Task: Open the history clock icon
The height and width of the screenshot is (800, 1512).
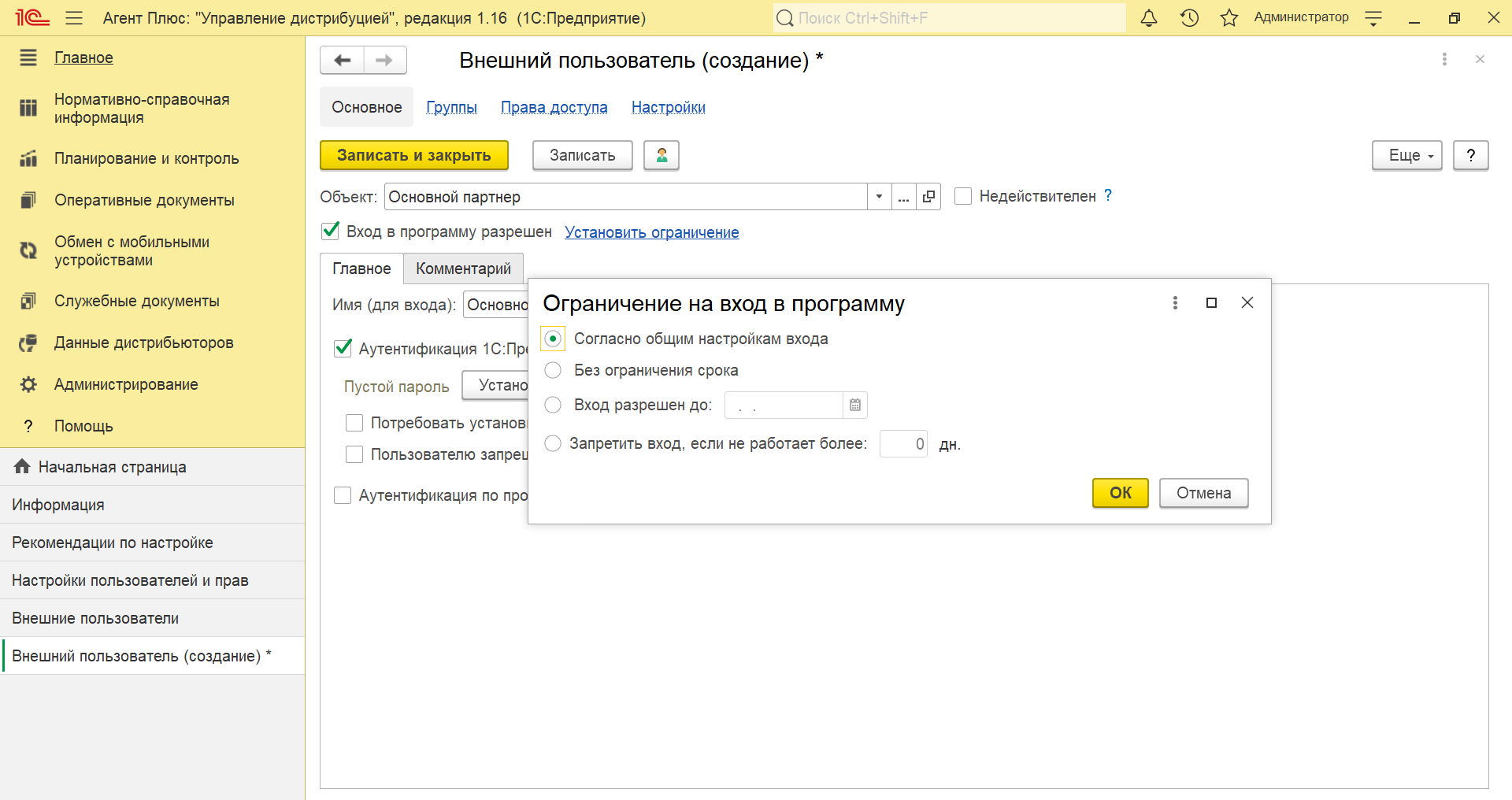Action: coord(1189,18)
